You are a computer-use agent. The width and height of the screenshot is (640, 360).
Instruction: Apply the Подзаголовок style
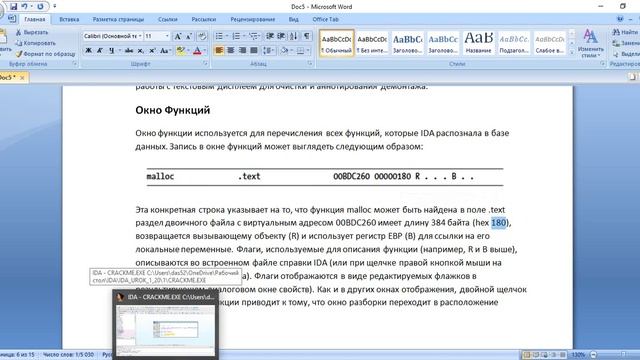coord(514,43)
